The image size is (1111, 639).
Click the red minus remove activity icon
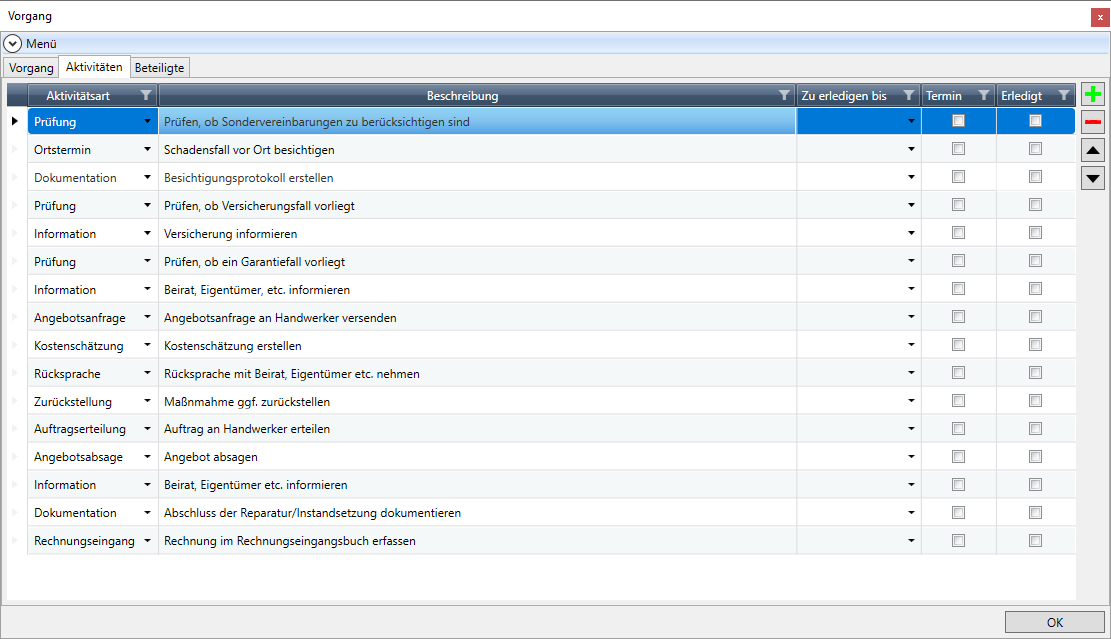(1094, 122)
